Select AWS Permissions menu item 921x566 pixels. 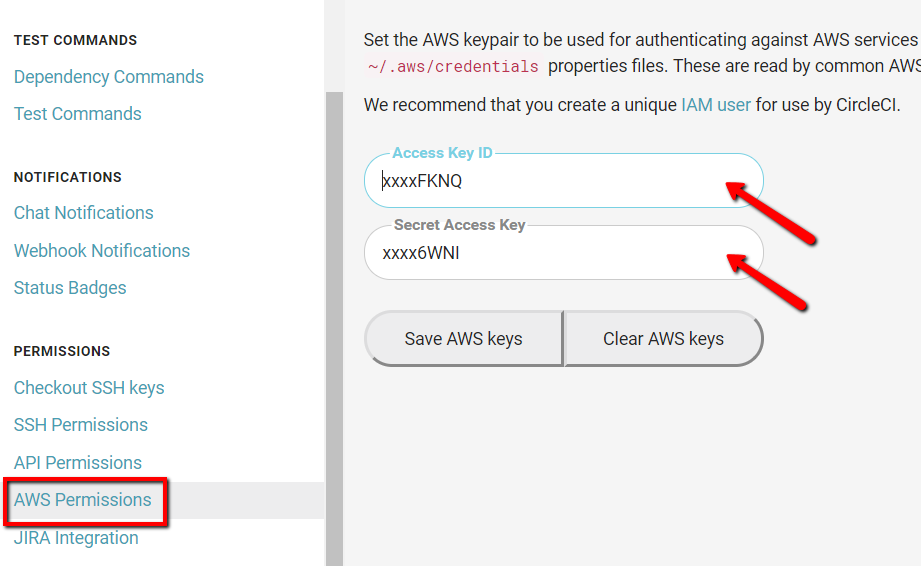coord(82,500)
